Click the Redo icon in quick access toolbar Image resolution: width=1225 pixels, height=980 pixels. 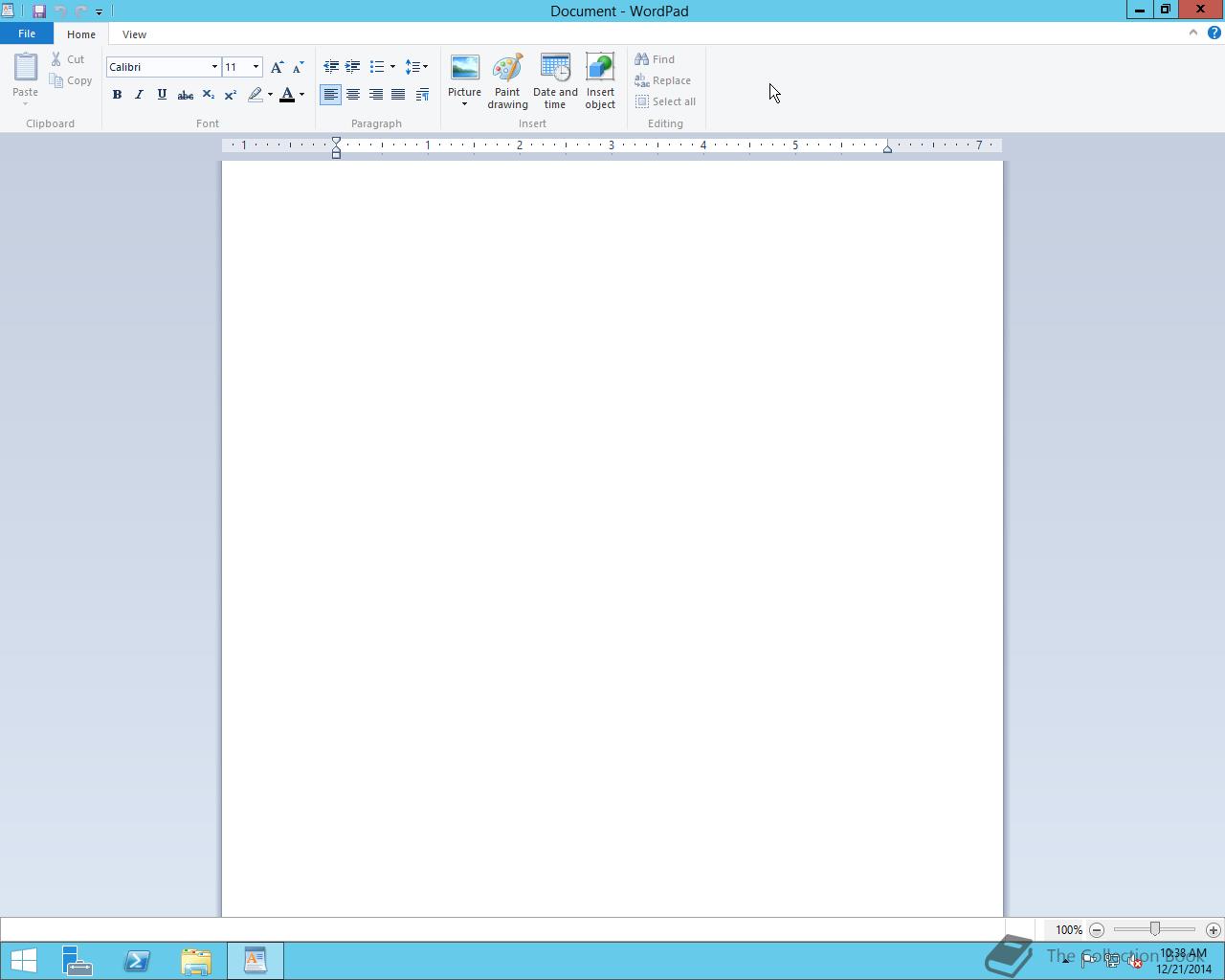pyautogui.click(x=80, y=11)
